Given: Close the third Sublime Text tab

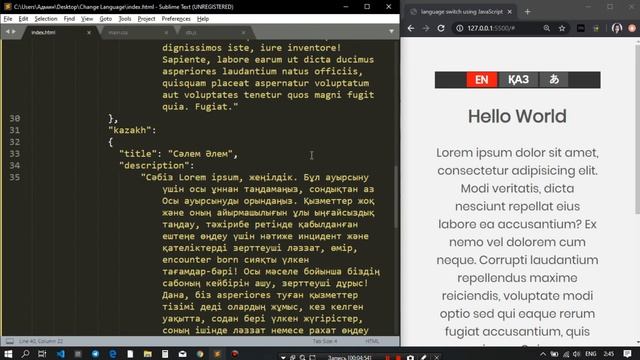Looking at the screenshot, I should pos(243,32).
